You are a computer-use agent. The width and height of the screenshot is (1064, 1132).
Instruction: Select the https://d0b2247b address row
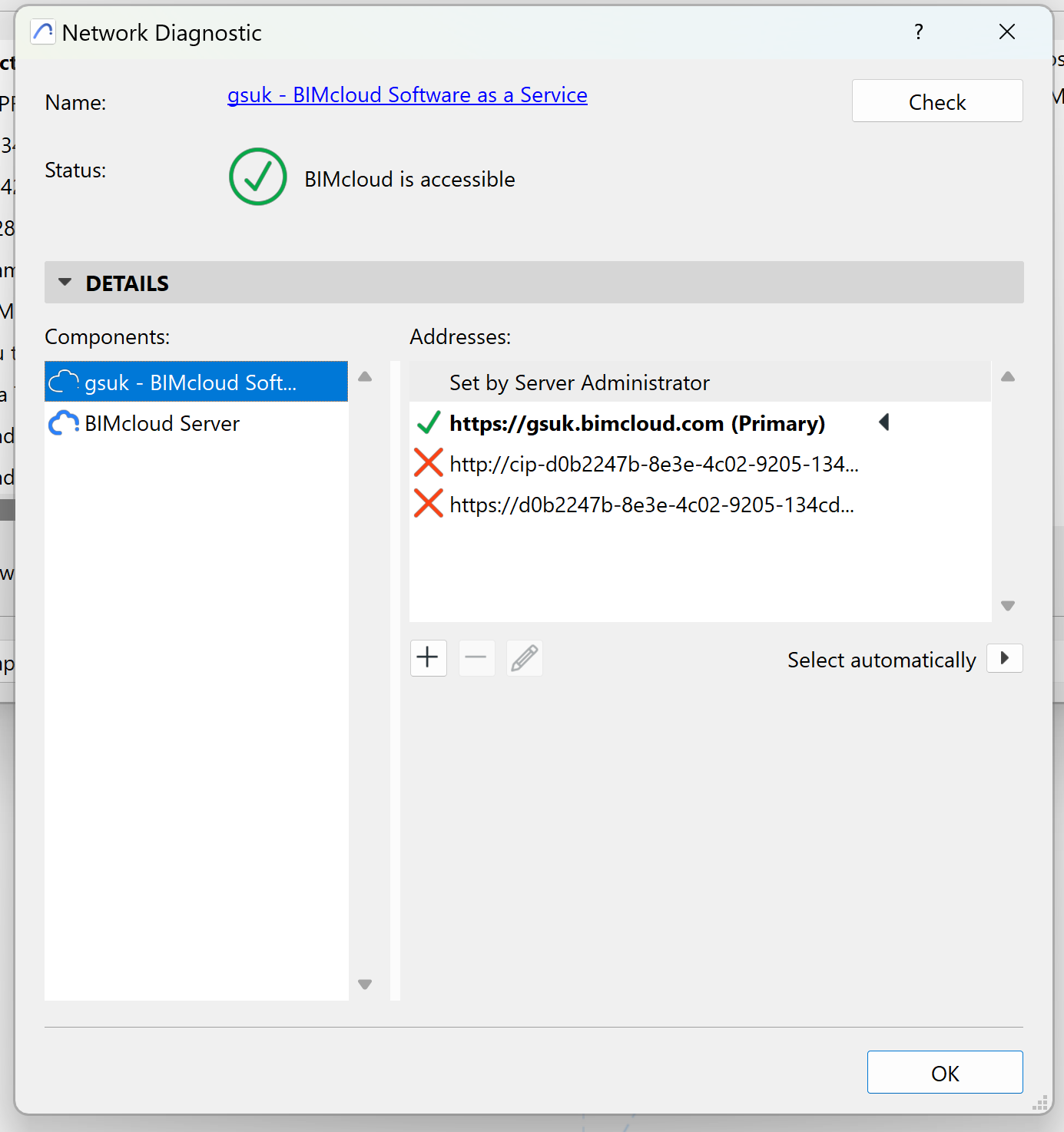(x=700, y=505)
